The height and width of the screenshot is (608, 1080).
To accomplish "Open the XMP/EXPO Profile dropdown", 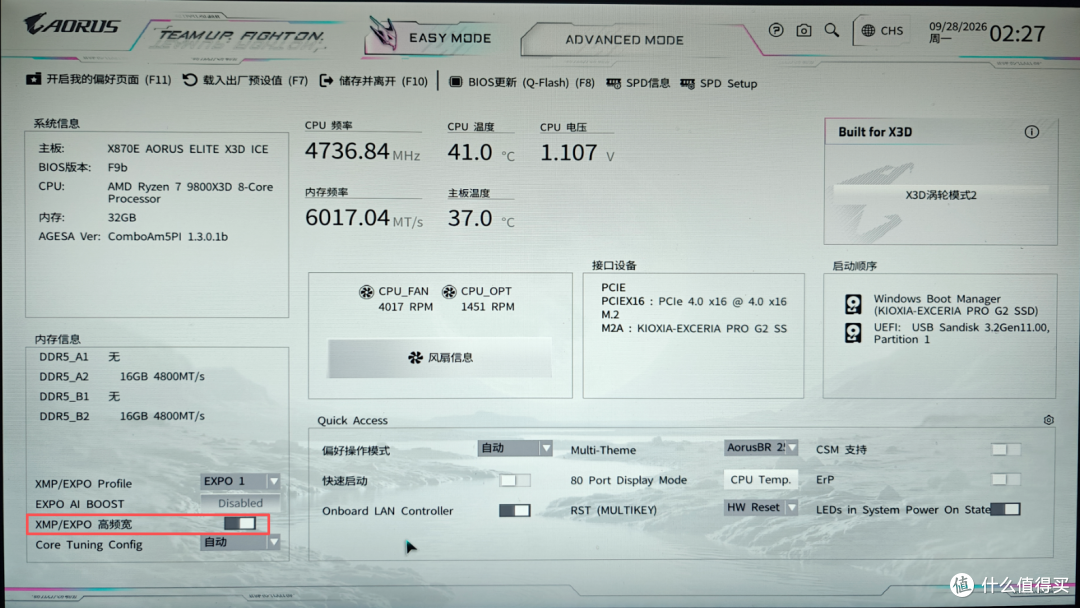I will coord(240,481).
